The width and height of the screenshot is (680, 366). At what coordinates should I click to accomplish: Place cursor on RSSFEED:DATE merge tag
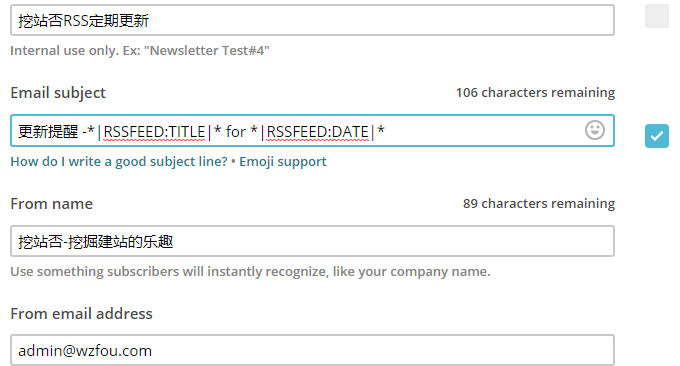point(317,131)
